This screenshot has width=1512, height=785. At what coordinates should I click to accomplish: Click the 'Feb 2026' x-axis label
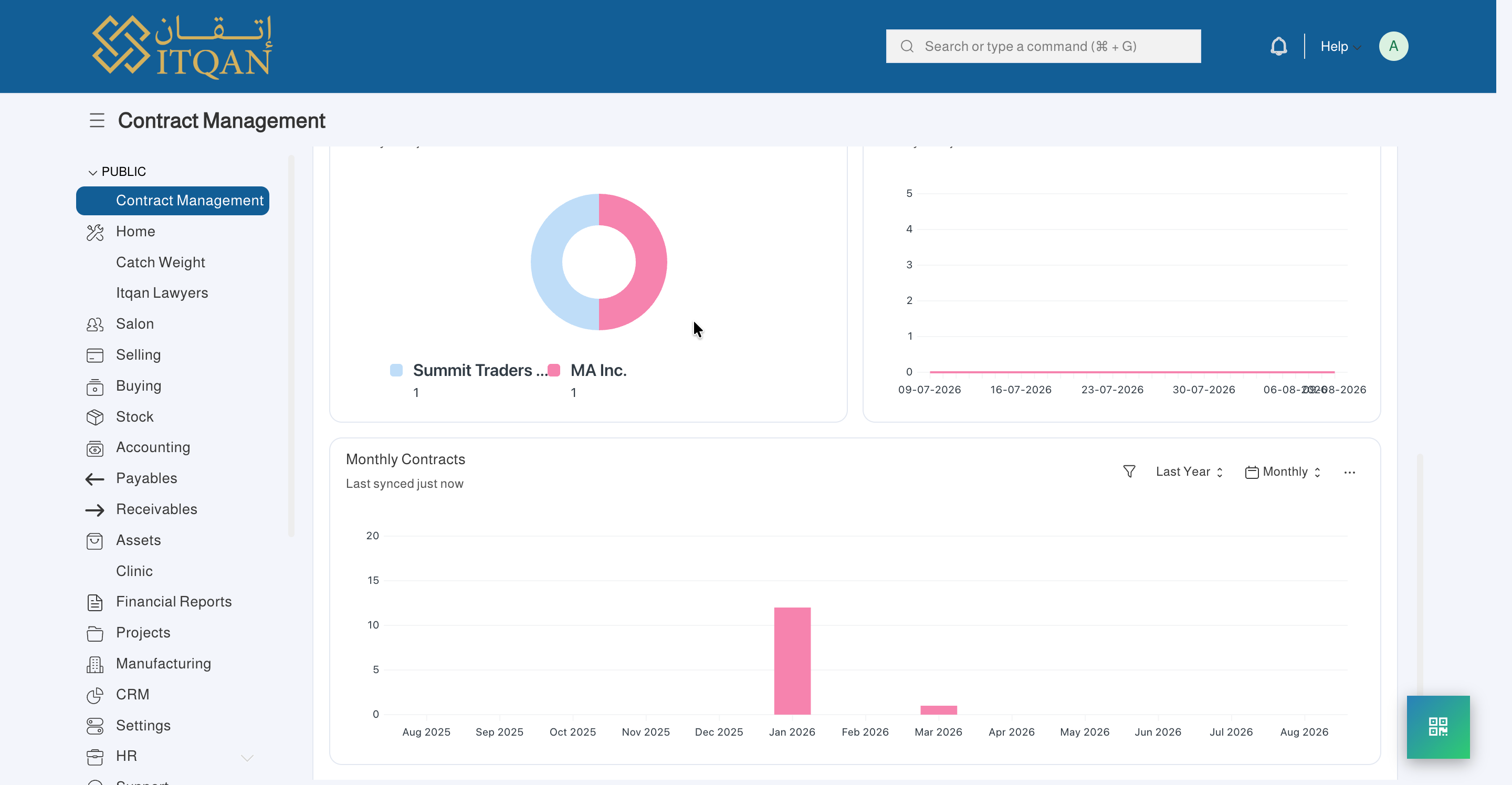pos(865,732)
